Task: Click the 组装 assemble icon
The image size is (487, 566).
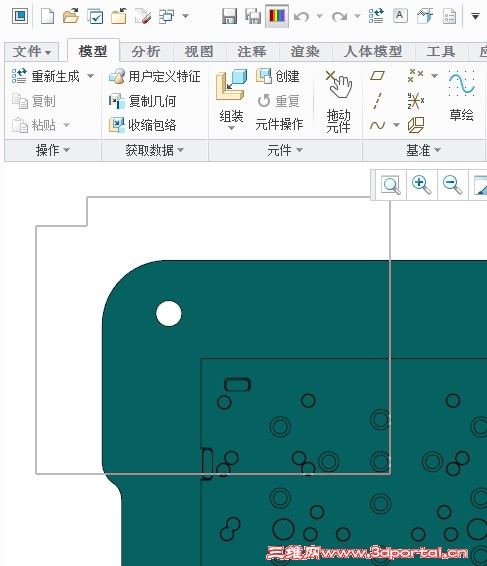Action: [231, 86]
